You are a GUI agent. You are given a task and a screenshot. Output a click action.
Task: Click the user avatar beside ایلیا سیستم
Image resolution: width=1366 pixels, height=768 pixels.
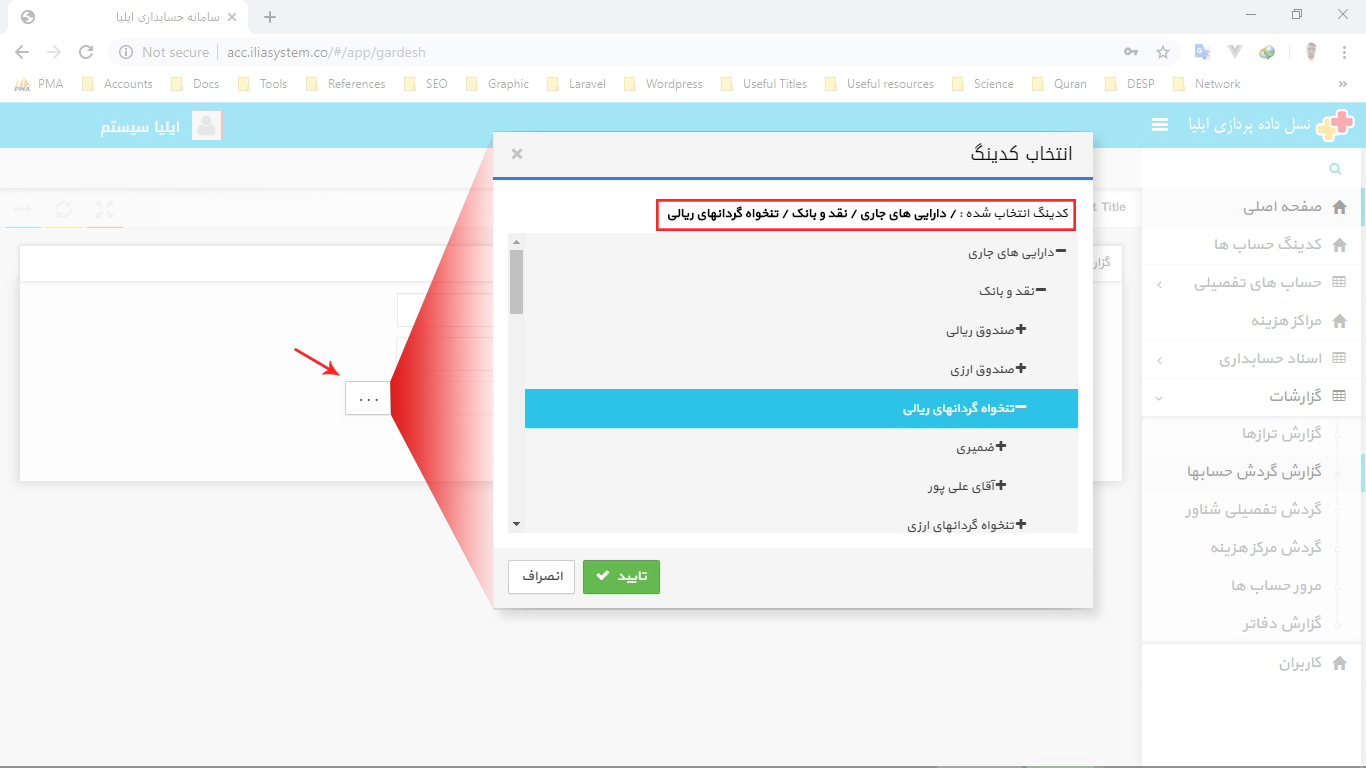click(206, 125)
